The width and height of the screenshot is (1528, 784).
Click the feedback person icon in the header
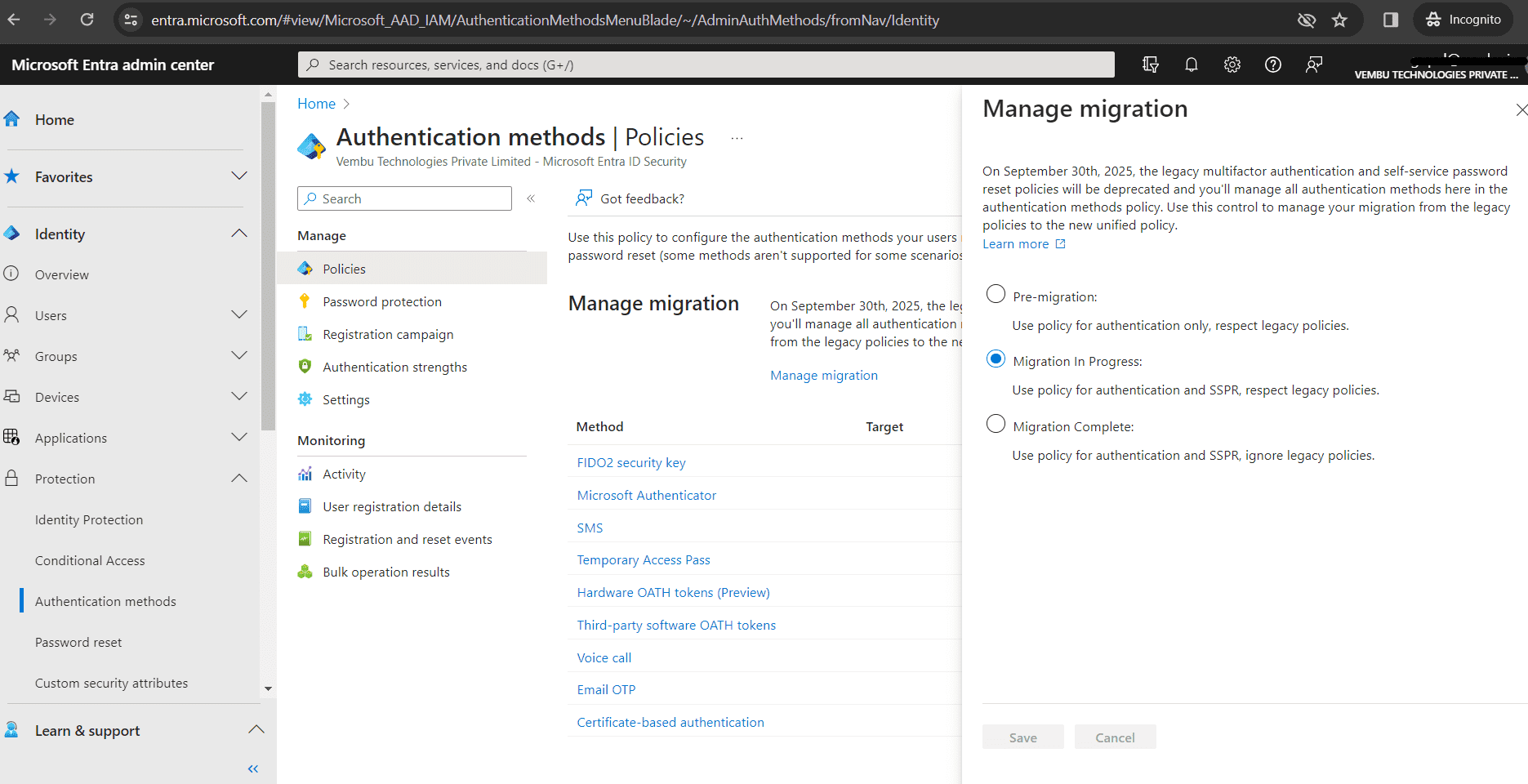(x=1314, y=65)
